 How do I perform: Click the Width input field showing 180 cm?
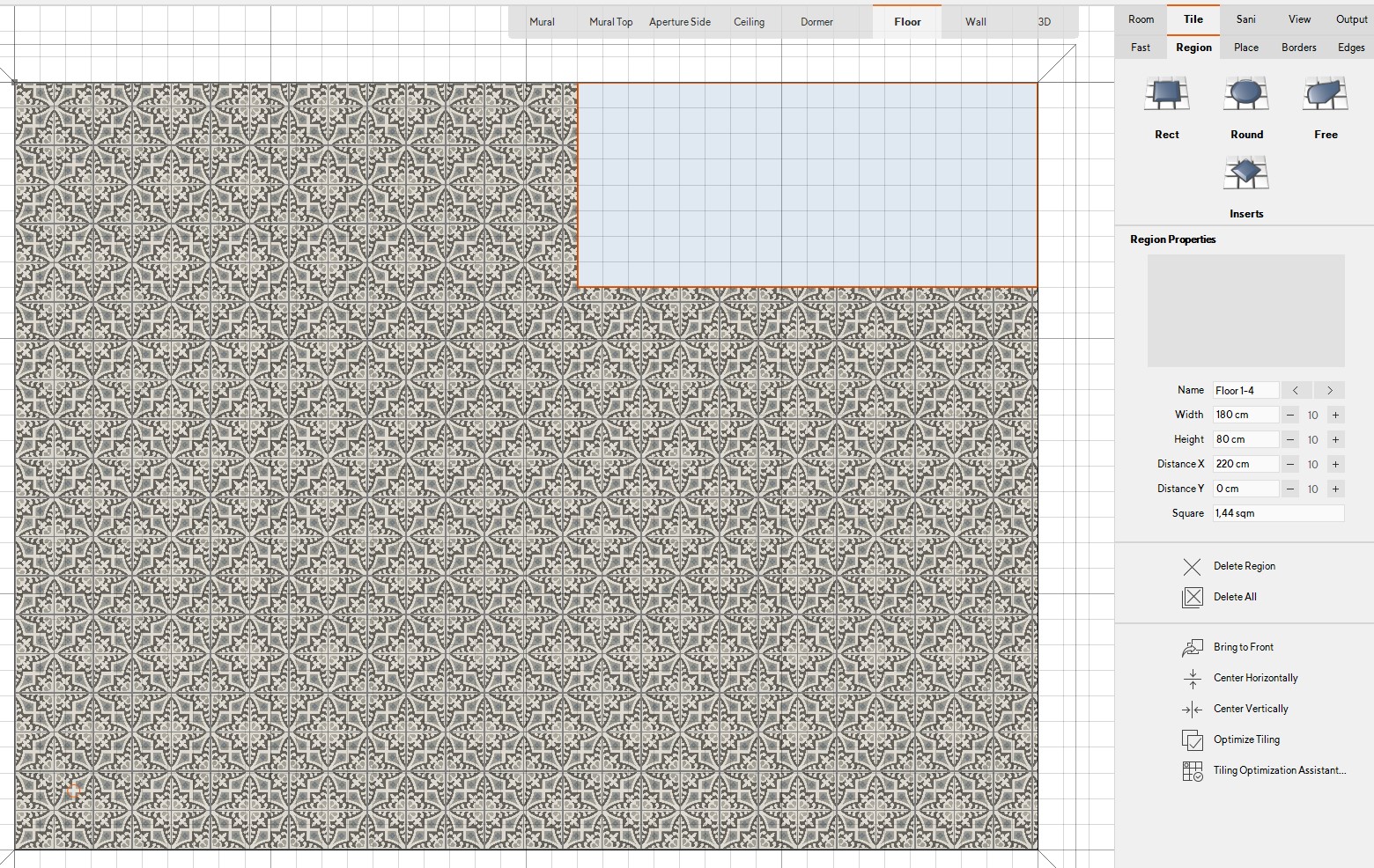point(1245,415)
